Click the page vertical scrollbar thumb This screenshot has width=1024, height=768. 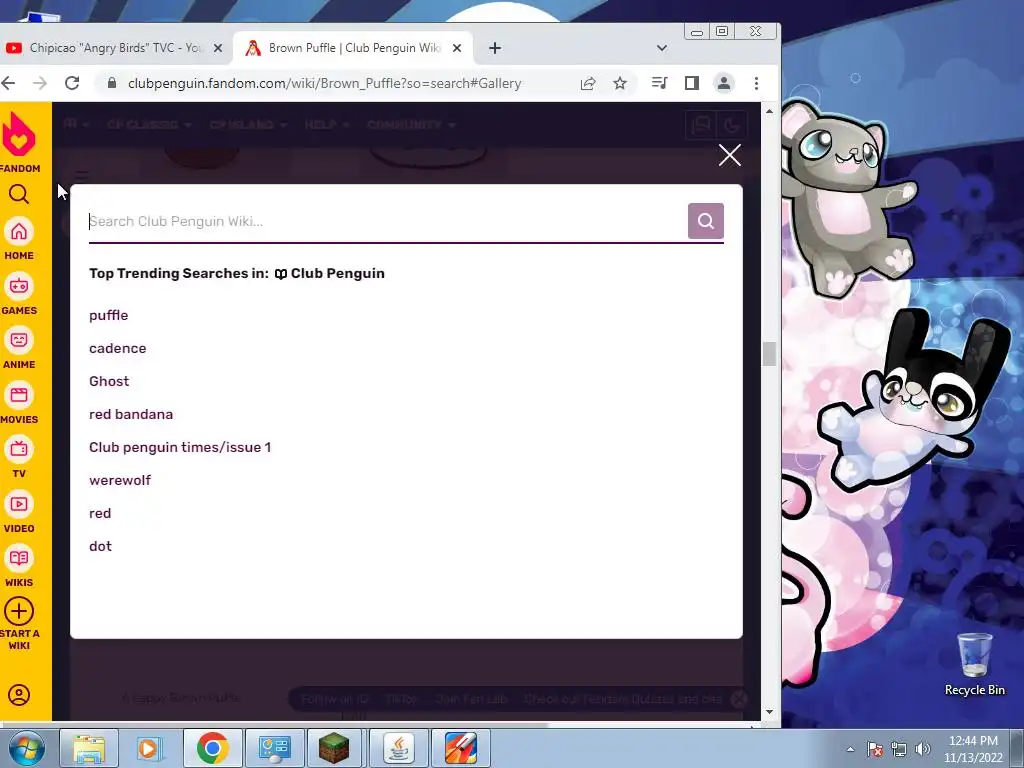click(769, 354)
